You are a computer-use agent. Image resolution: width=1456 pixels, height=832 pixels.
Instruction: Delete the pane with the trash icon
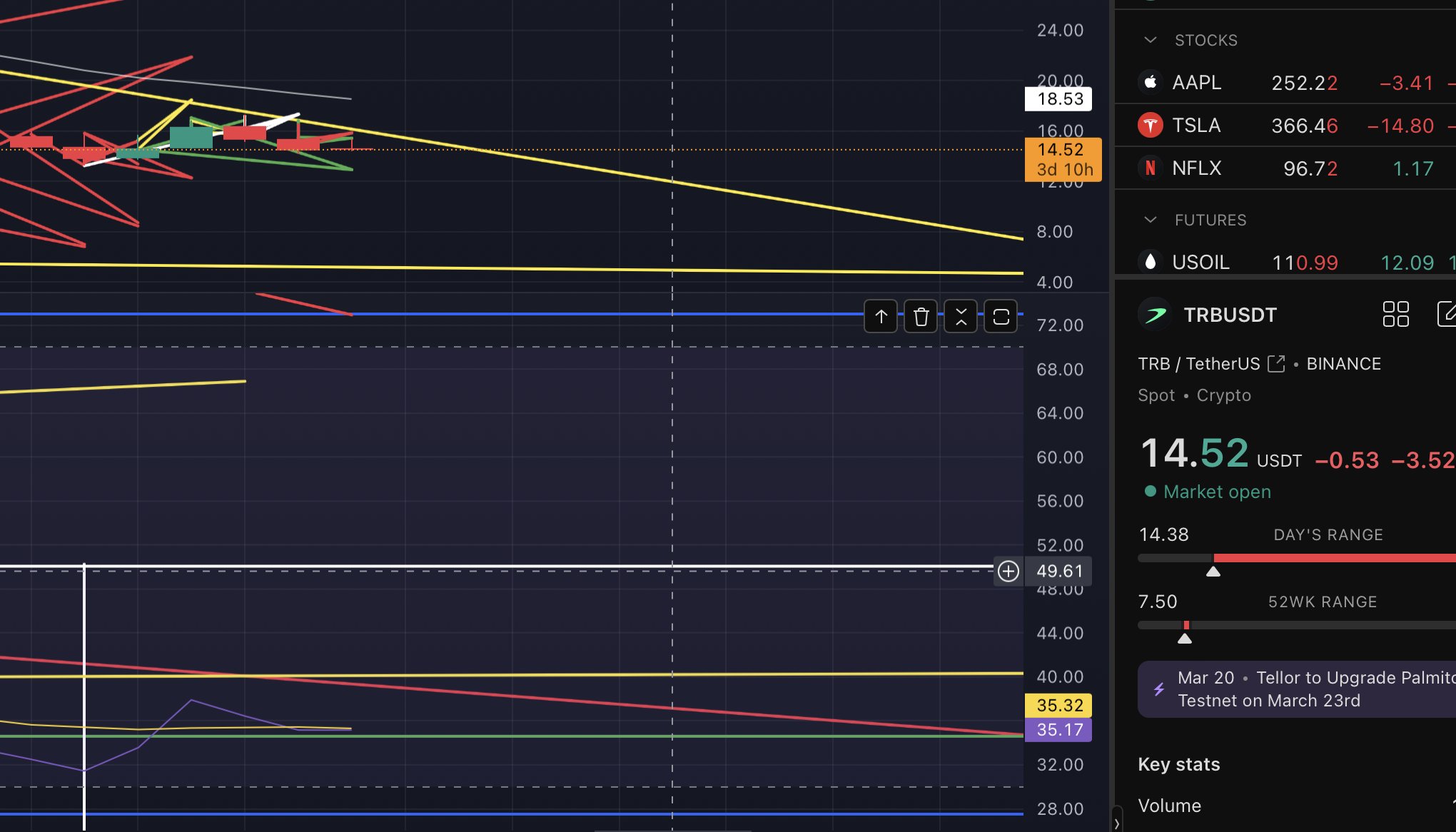point(921,317)
